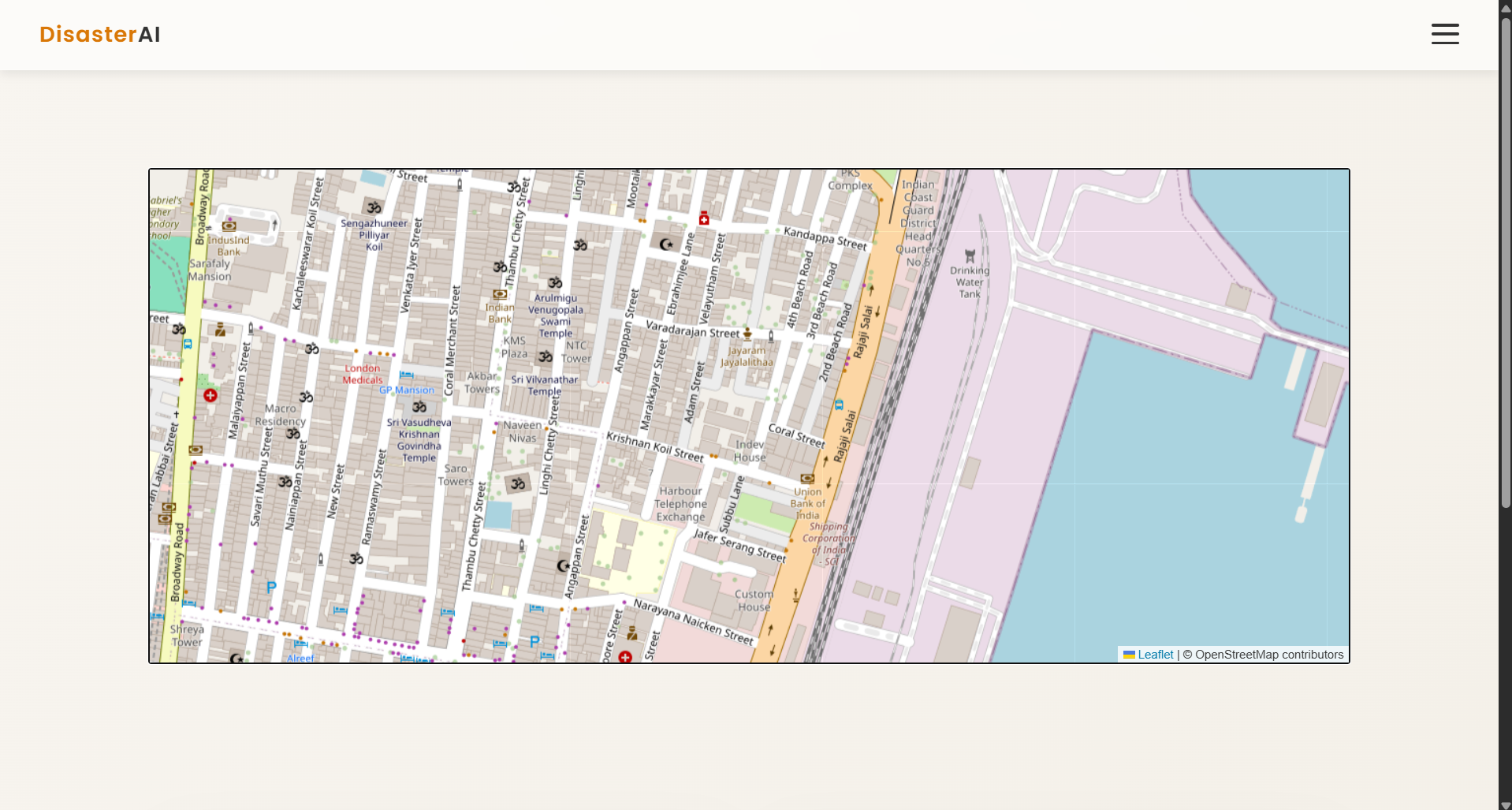Click the Sri Vasudheva Krishnan Govindha Temple icon
Viewport: 1512px width, 810px height.
pyautogui.click(x=419, y=407)
